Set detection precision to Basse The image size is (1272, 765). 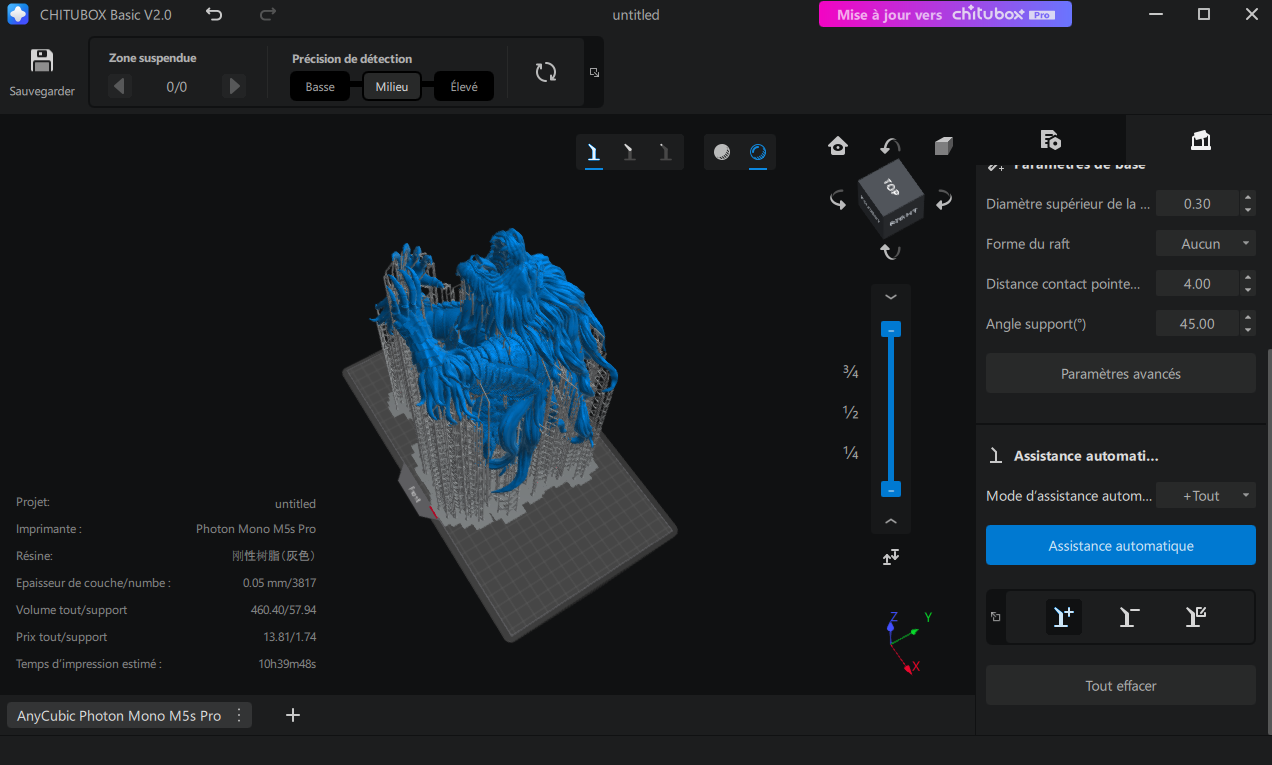click(320, 87)
